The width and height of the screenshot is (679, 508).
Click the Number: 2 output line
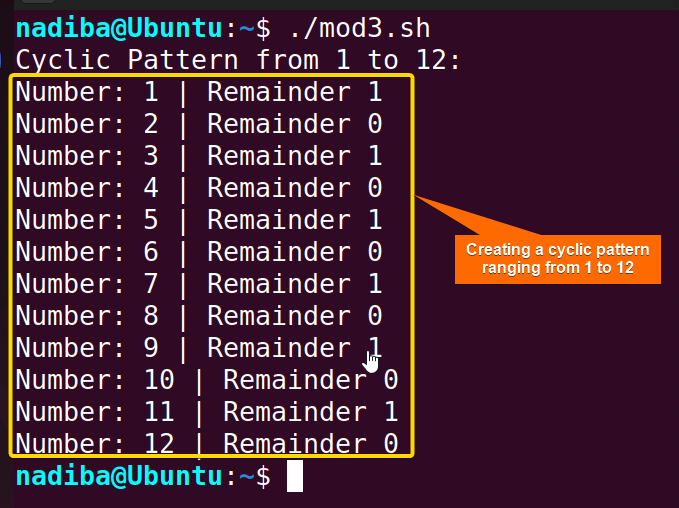pos(199,124)
